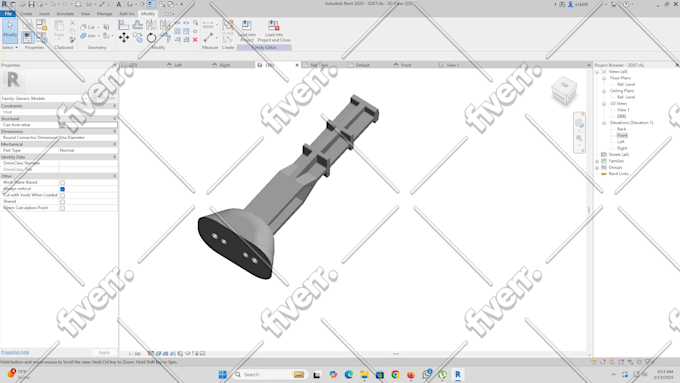Collapse the Views (all) tree node
The width and height of the screenshot is (680, 383).
click(x=597, y=72)
